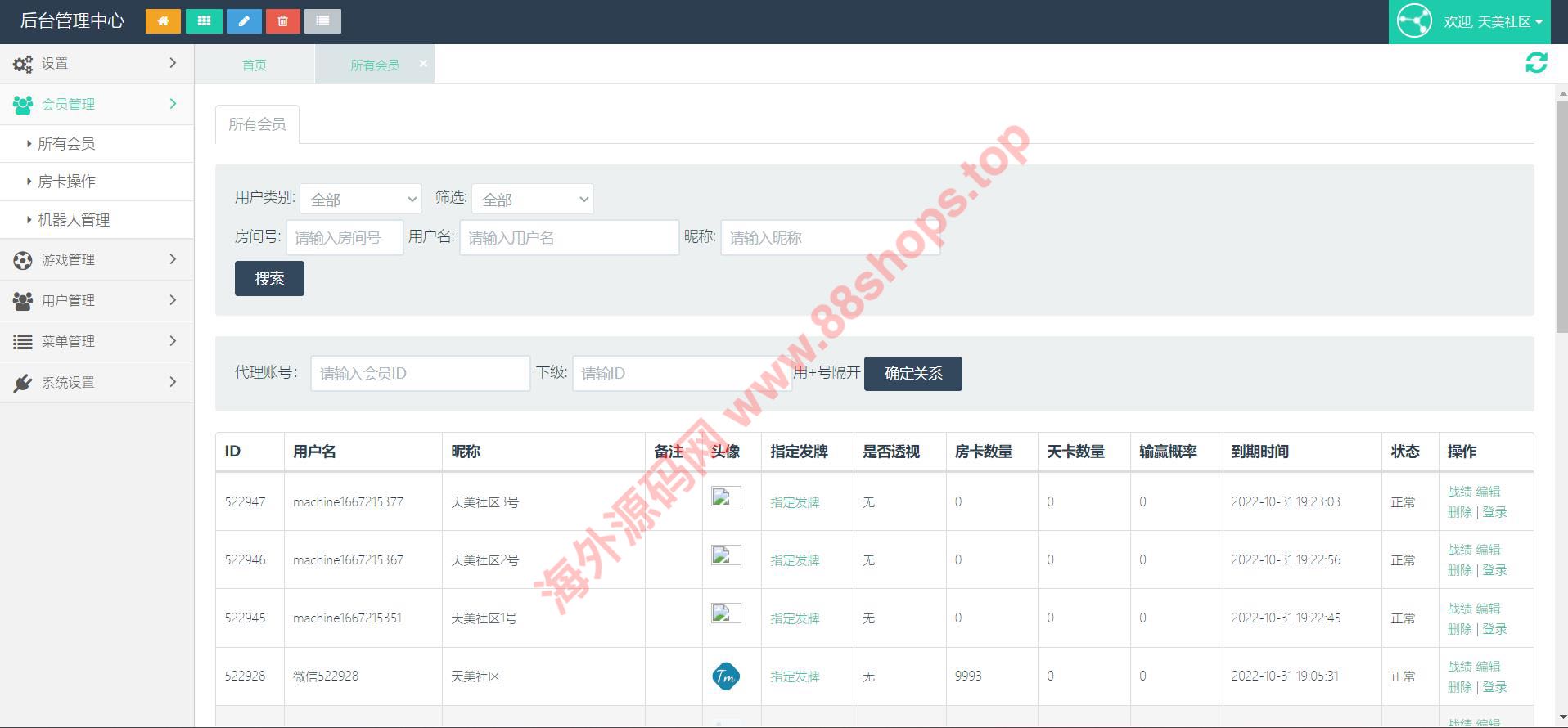Click the green grid icon button
The width and height of the screenshot is (1568, 728).
[x=204, y=21]
